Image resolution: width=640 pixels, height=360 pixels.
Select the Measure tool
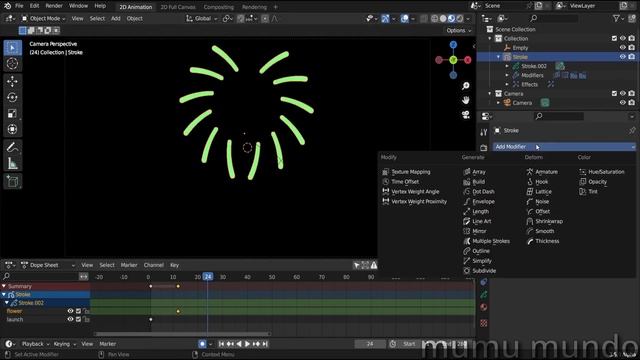click(x=12, y=164)
